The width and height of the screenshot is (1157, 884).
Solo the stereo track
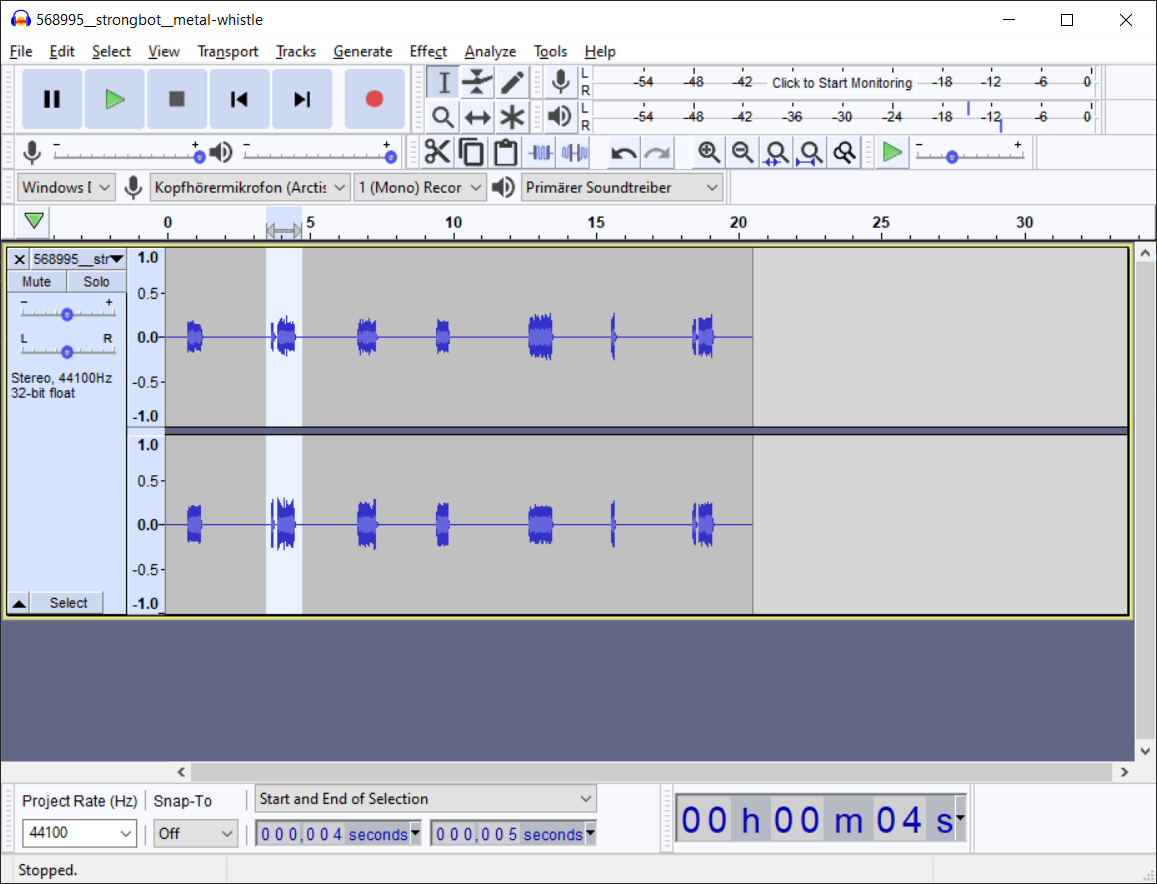click(x=95, y=281)
